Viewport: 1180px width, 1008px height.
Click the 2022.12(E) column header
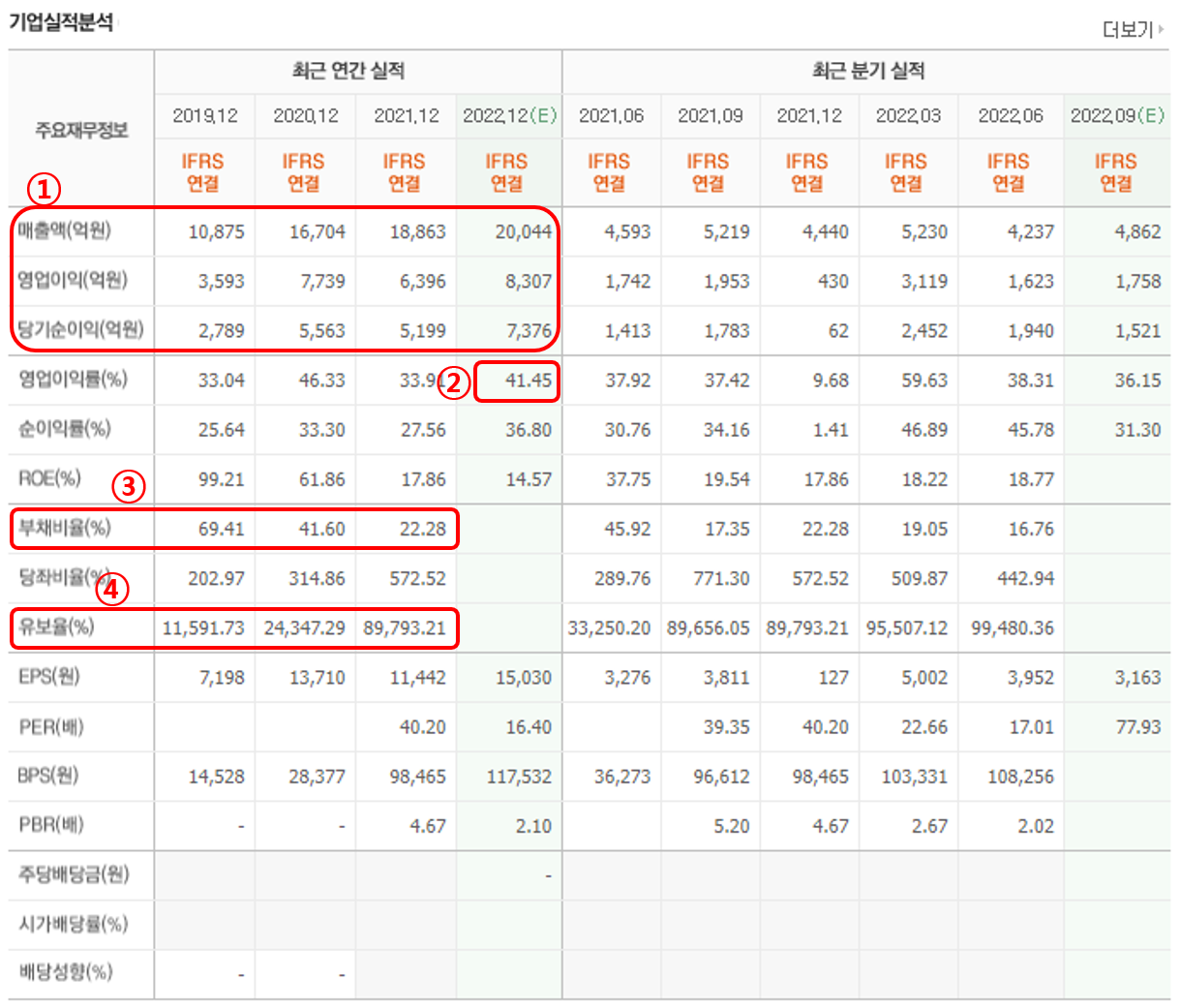click(510, 115)
